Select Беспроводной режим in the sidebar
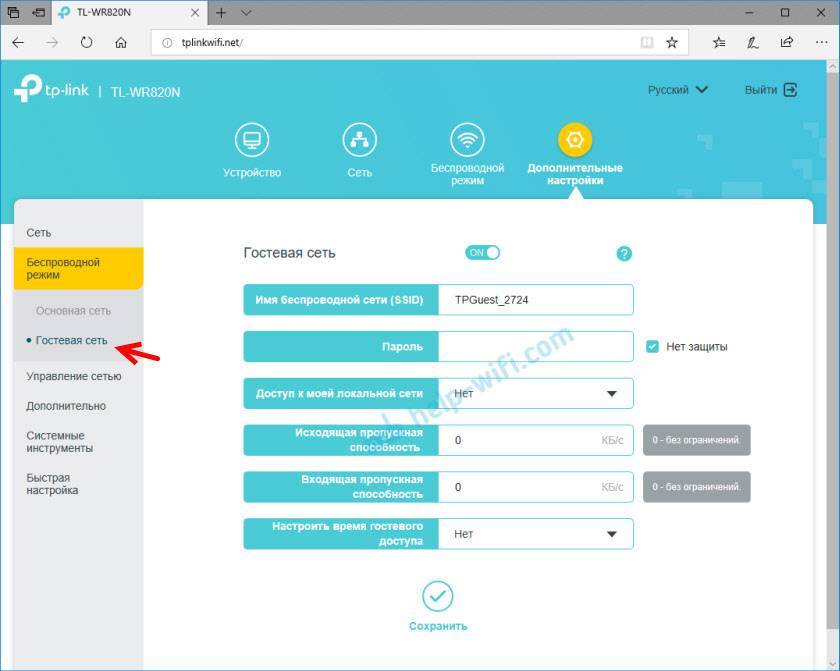This screenshot has height=671, width=840. 79,268
